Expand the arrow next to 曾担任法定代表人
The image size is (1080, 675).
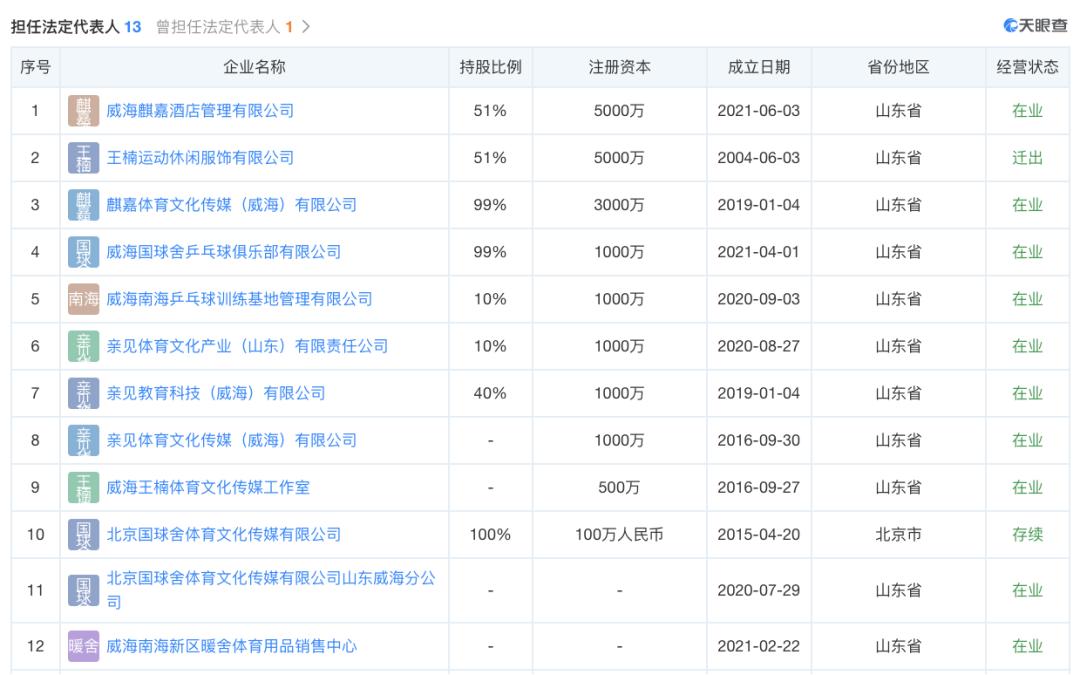(x=306, y=27)
